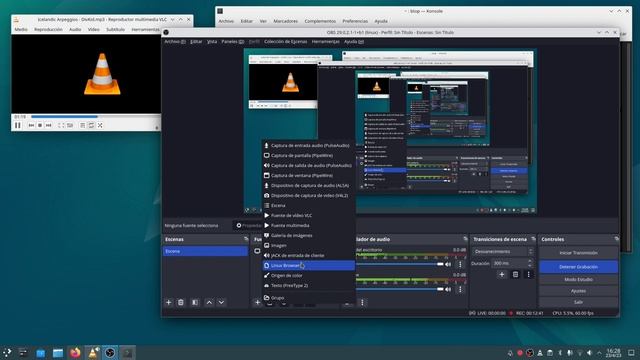Viewport: 640px width, 360px height.
Task: Open VLC Subtítulo menu
Action: 115,29
